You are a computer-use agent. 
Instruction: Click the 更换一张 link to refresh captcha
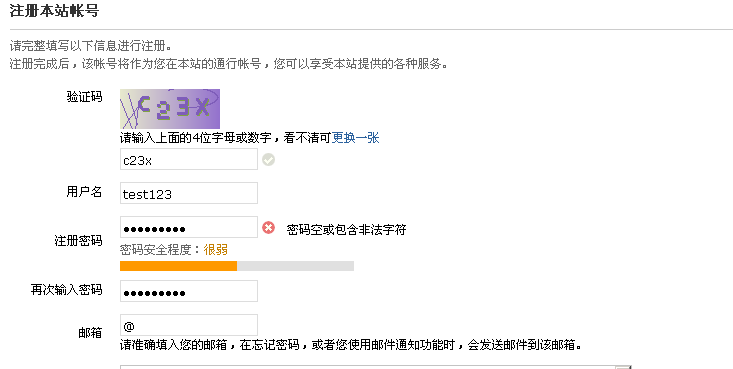[x=355, y=138]
